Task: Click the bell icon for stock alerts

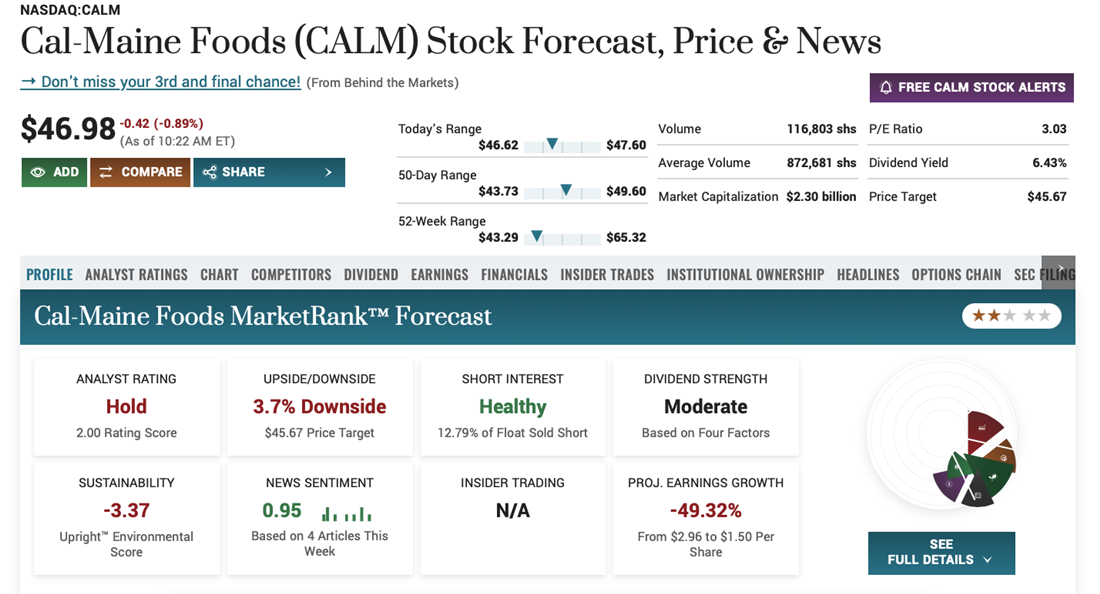Action: [885, 87]
